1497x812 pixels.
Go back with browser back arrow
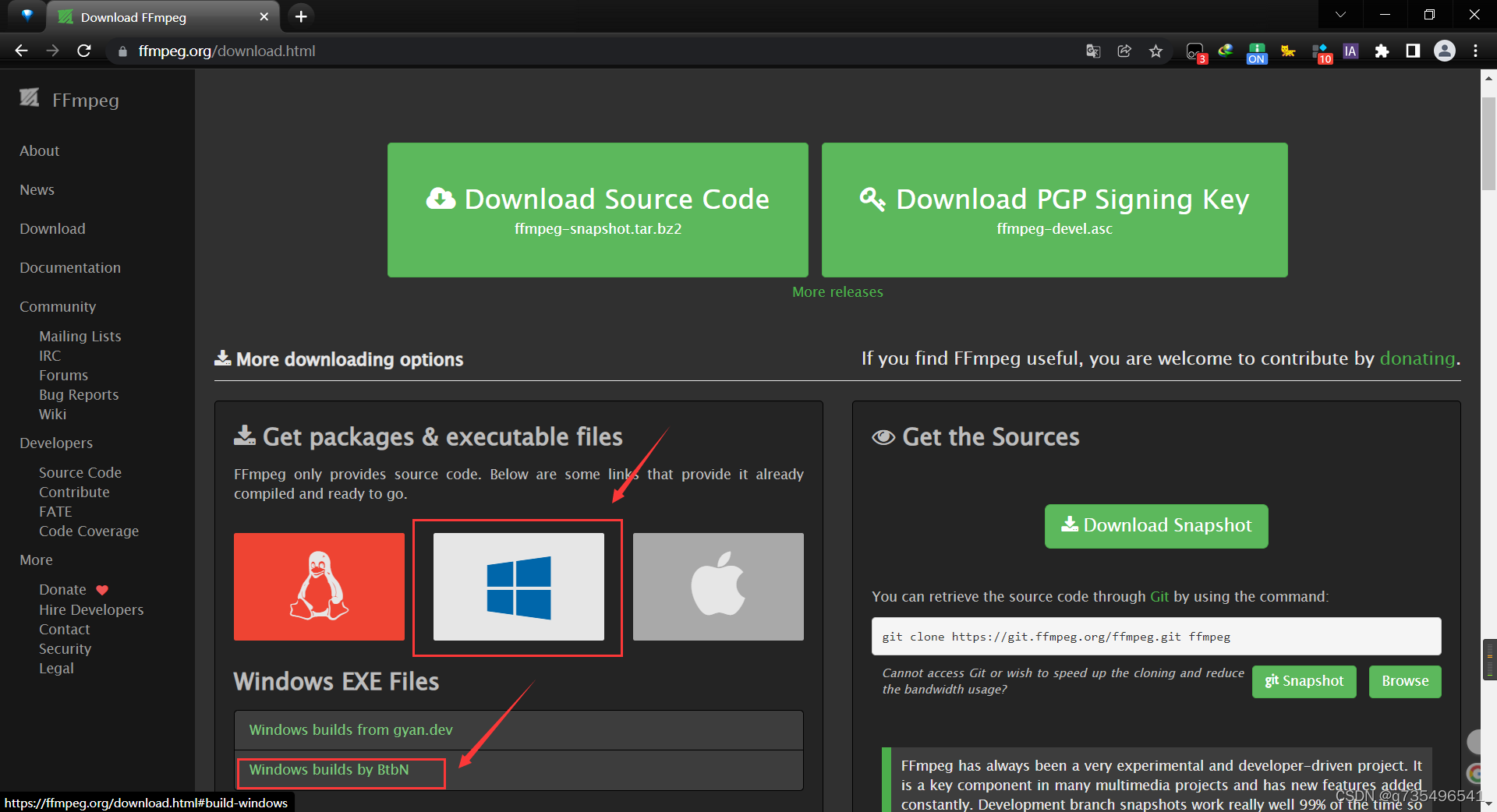[x=21, y=51]
